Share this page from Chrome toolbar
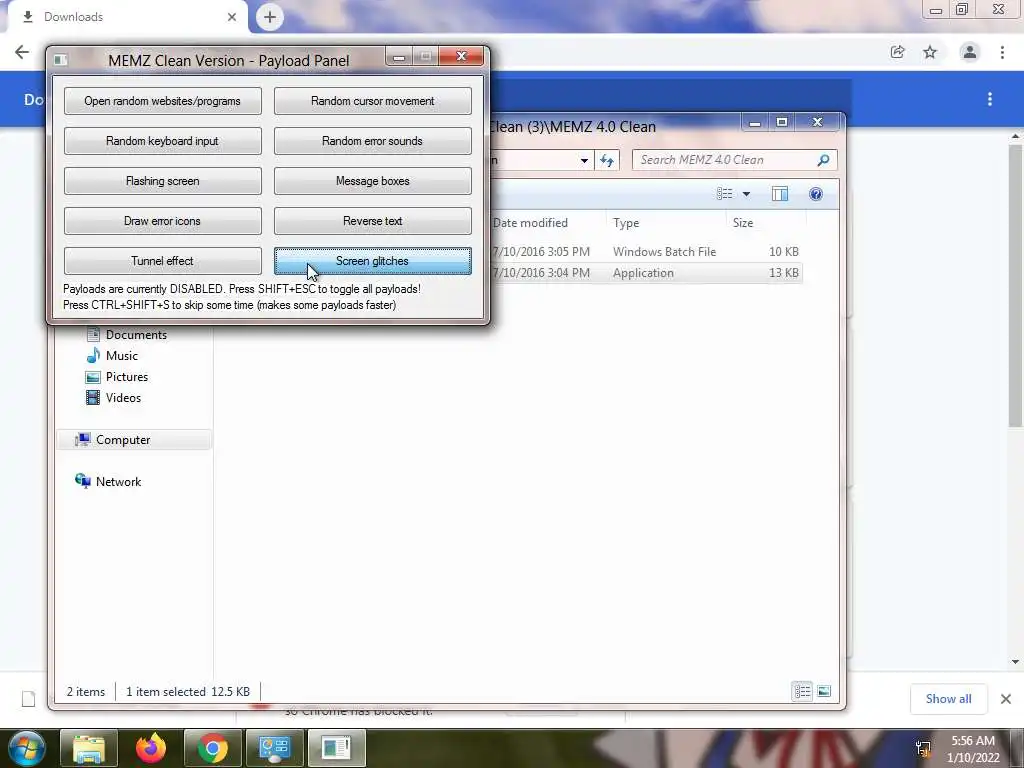The width and height of the screenshot is (1024, 768). [x=897, y=52]
